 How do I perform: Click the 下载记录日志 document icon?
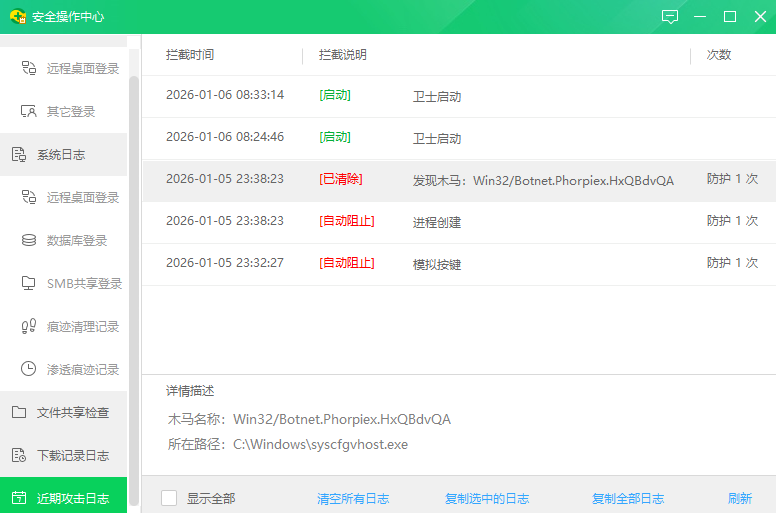click(x=18, y=455)
